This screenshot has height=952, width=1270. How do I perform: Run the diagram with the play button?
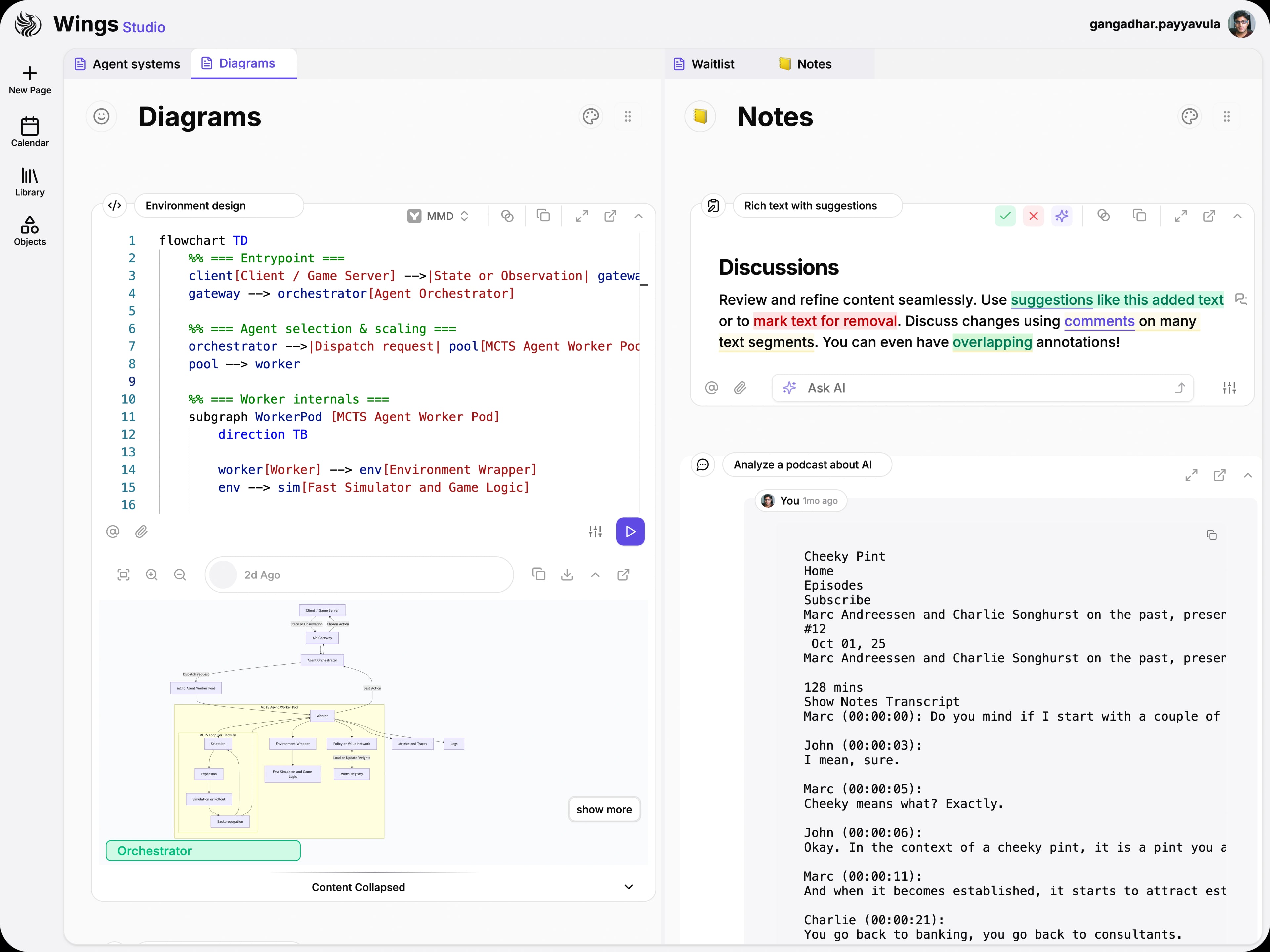[x=630, y=532]
